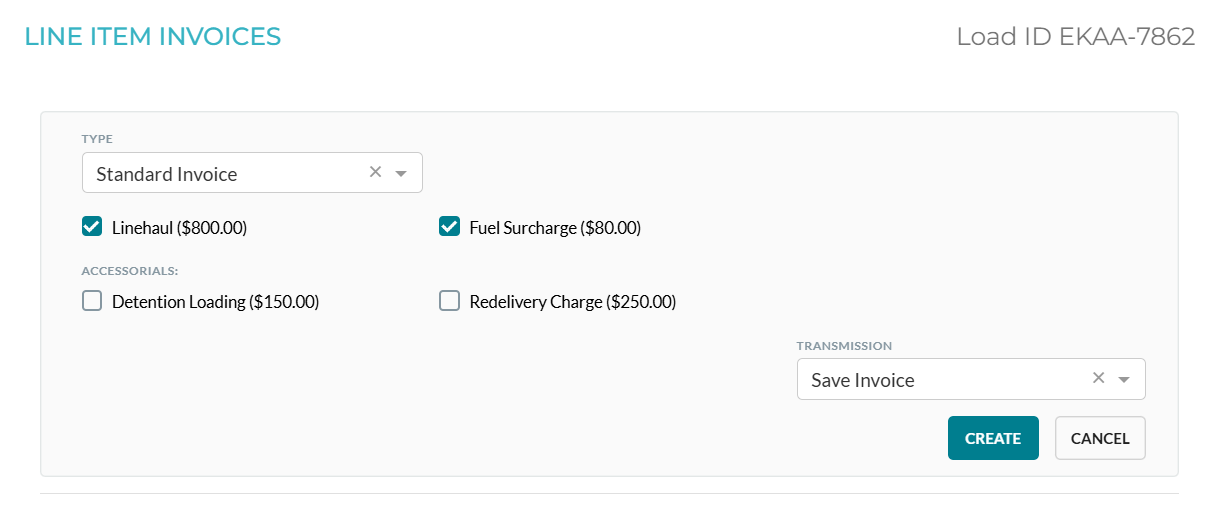Uncheck the Fuel Surcharge ($80.00) checkbox
Viewport: 1226px width, 505px height.
[449, 227]
